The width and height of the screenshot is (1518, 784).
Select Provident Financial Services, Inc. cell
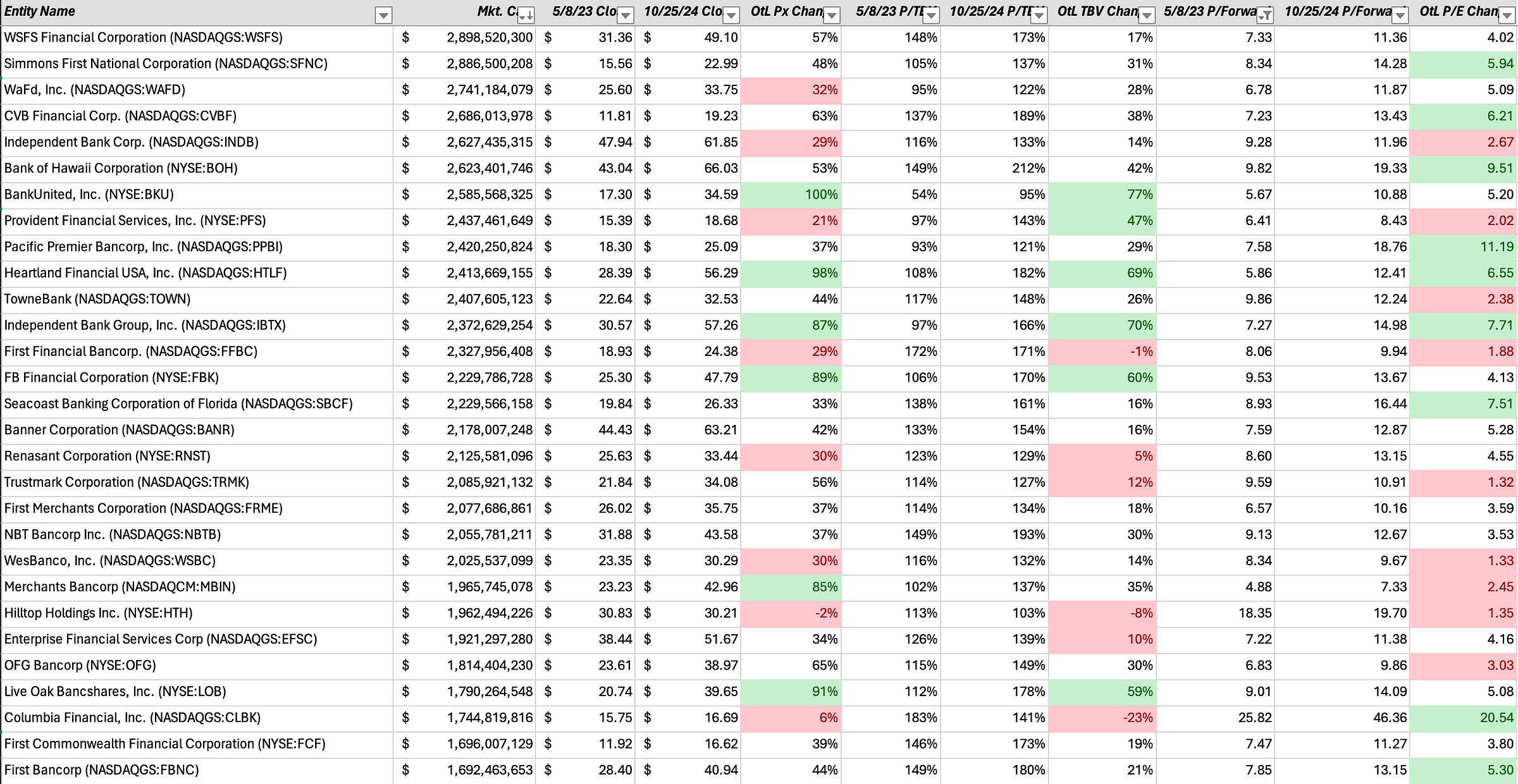(x=197, y=221)
